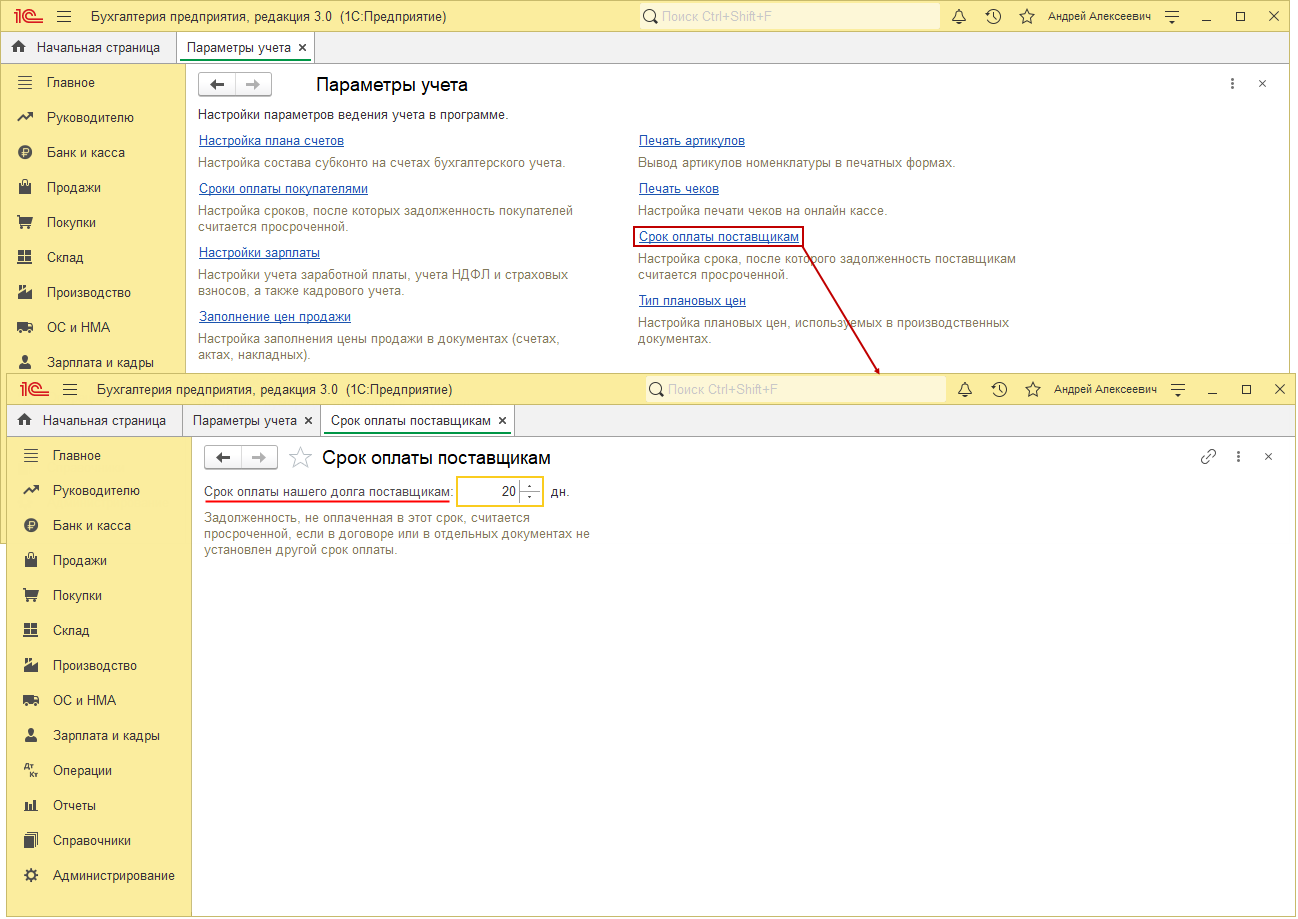Screen dimensions: 1298x919
Task: Close the Срок оплаты поставщикам form with x
Action: tap(1268, 457)
